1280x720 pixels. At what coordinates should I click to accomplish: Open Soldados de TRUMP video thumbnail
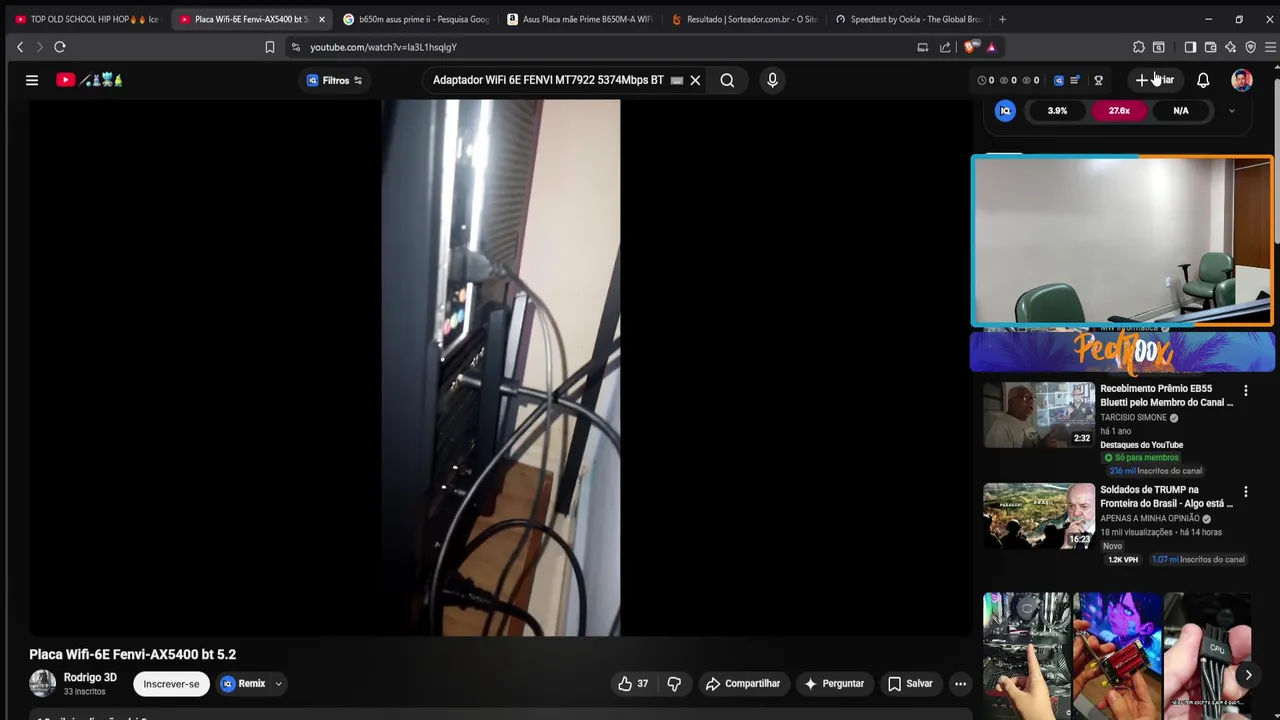coord(1039,516)
